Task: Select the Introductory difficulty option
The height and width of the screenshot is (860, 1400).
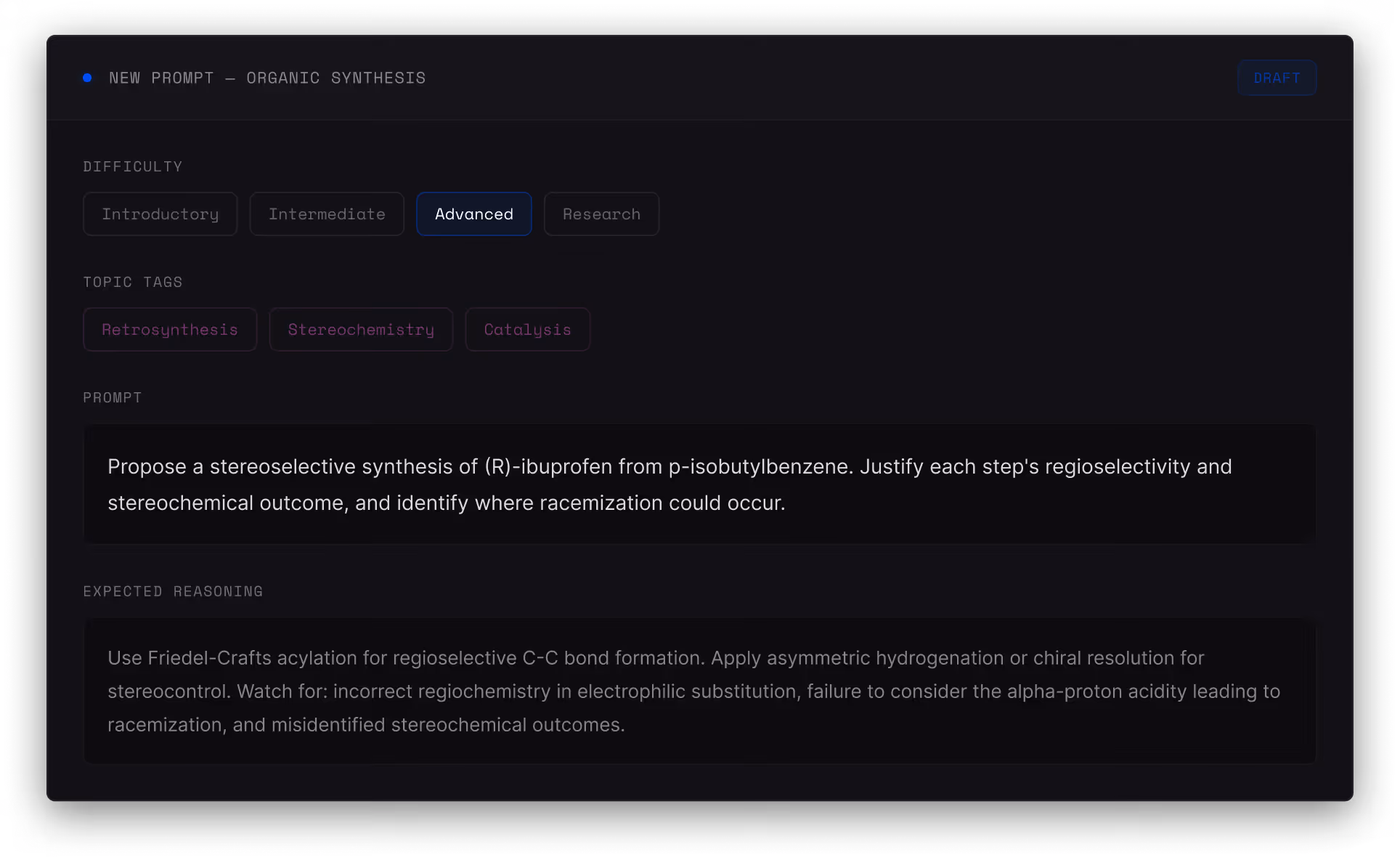Action: [160, 214]
